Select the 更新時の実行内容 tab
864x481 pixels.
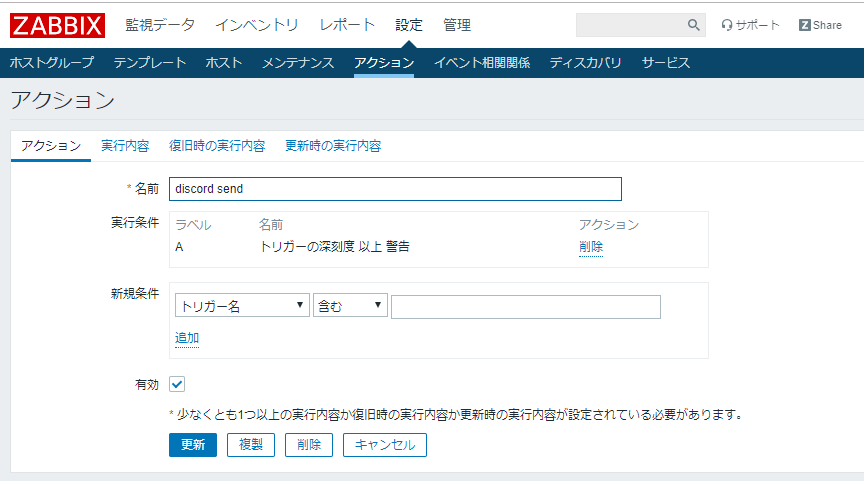coord(333,146)
